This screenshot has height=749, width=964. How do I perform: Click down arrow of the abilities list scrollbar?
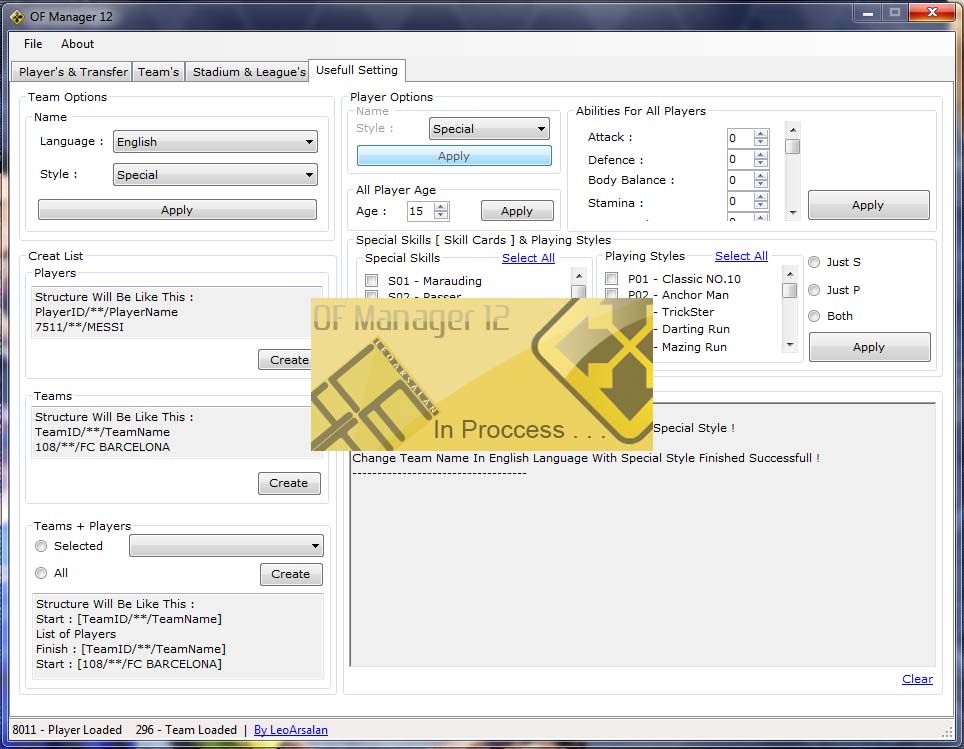point(792,213)
